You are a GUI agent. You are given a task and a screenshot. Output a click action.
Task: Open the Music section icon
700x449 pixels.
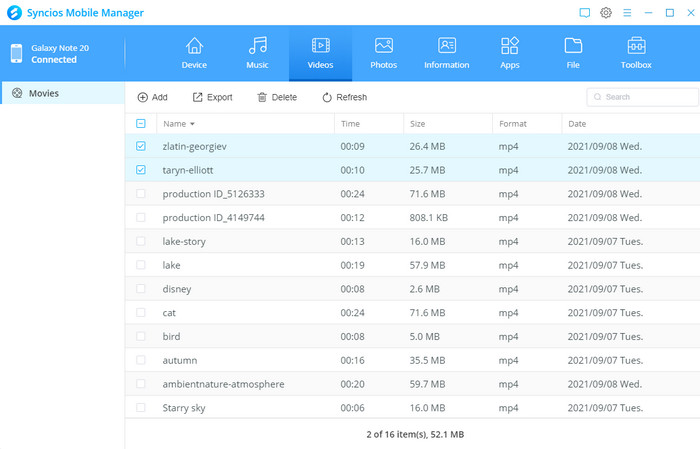[x=257, y=47]
